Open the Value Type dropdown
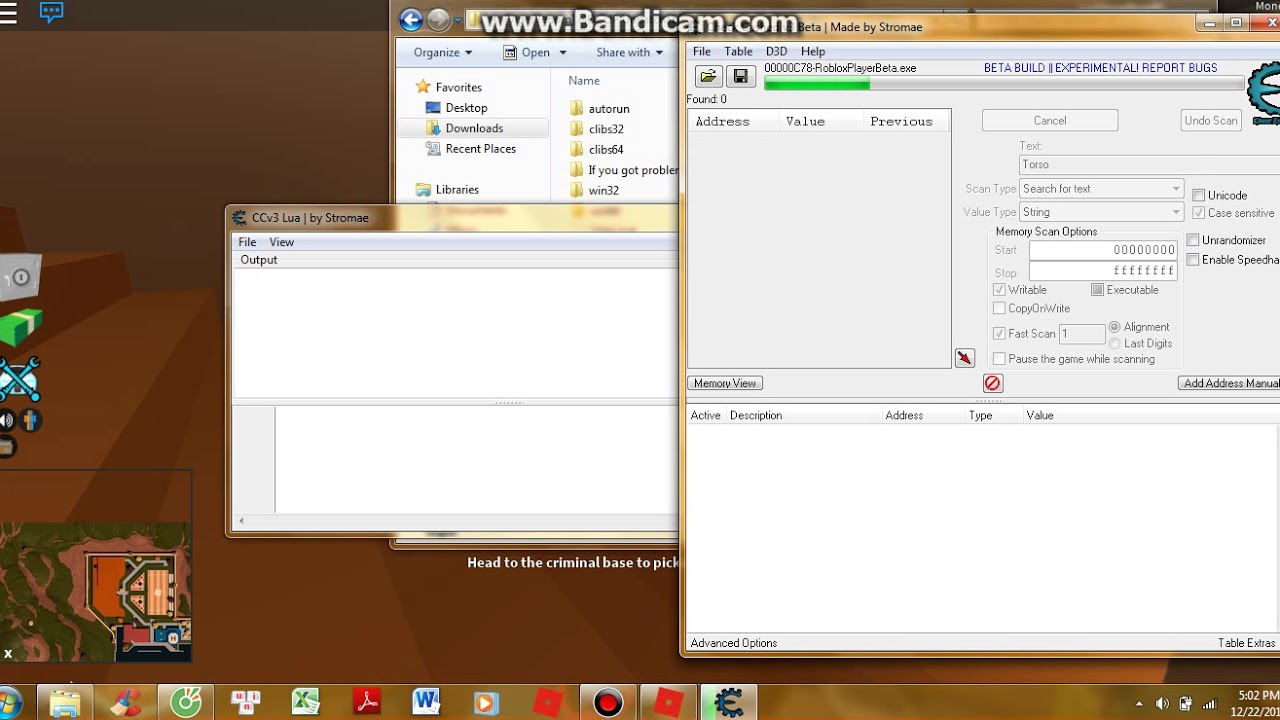Viewport: 1280px width, 720px height. point(1101,212)
